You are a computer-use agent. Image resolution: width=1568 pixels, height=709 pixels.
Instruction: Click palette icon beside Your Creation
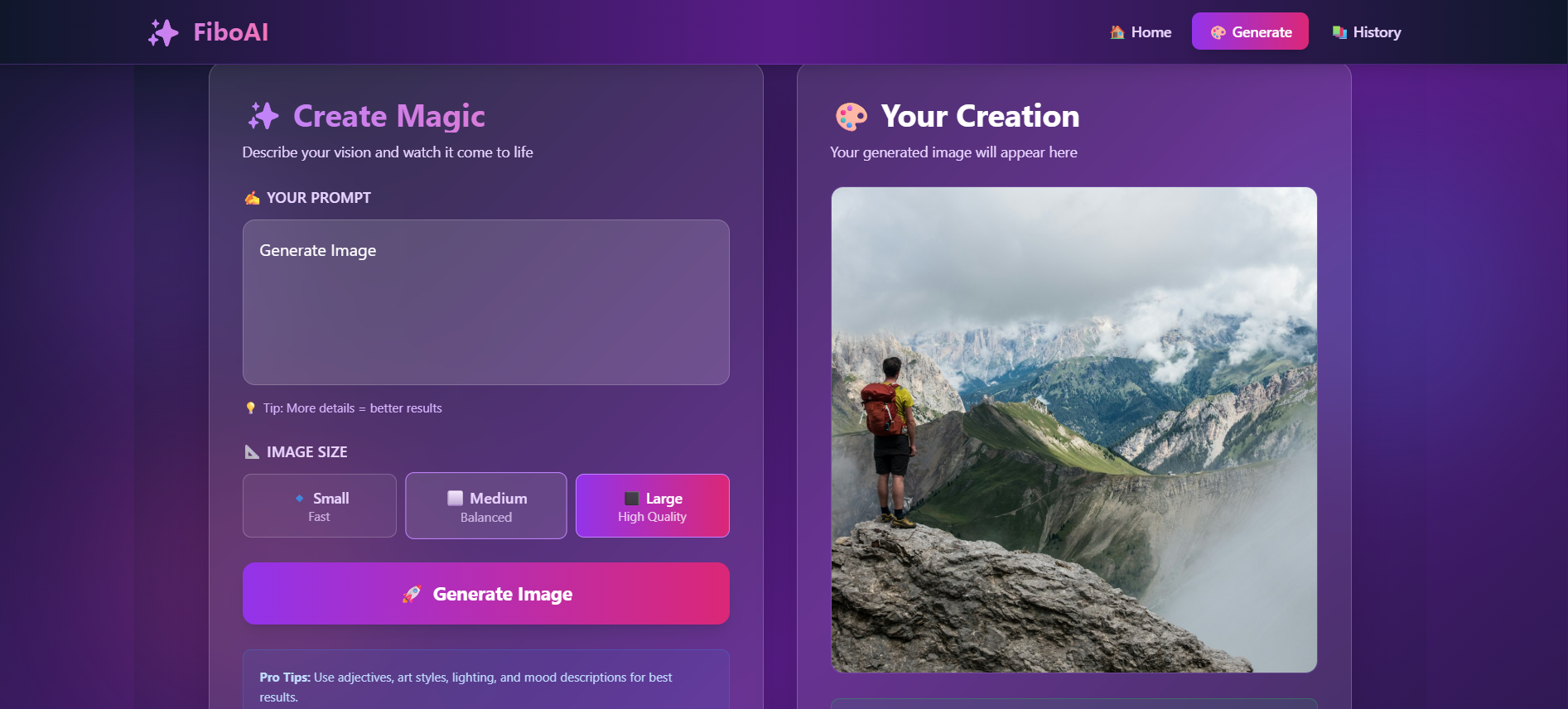point(852,117)
